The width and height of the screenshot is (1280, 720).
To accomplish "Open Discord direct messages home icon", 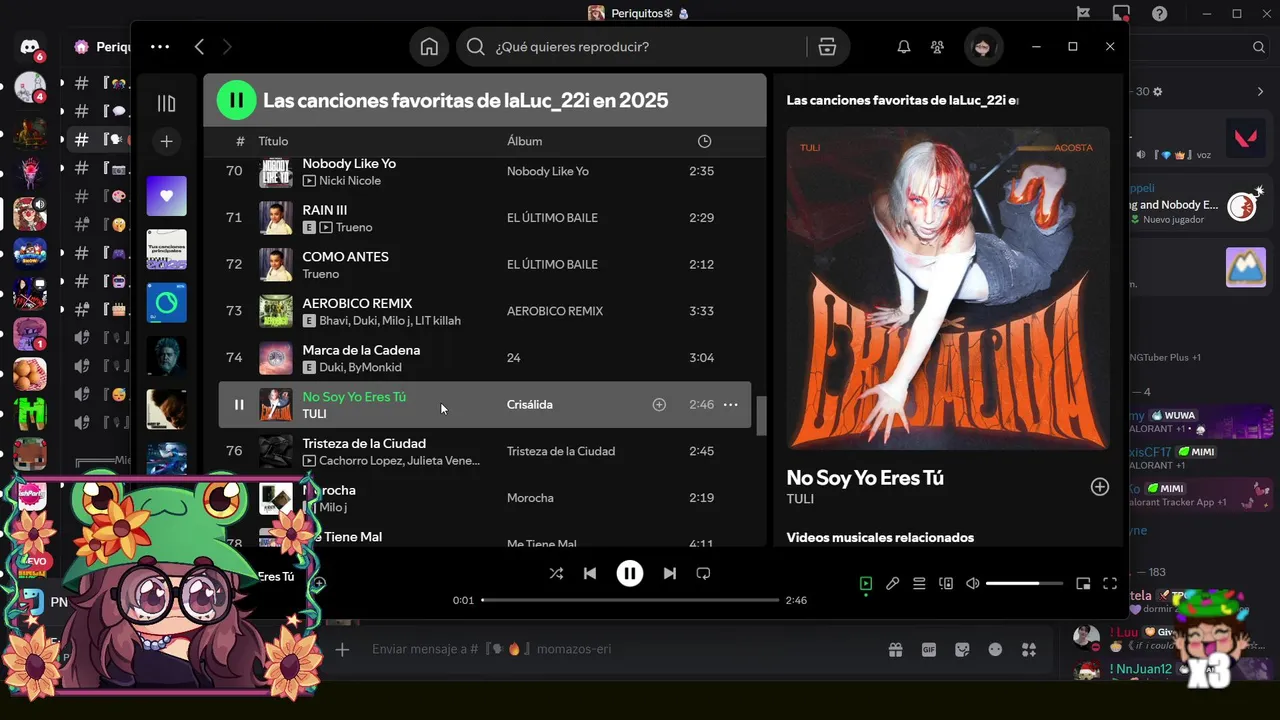I will tap(30, 47).
